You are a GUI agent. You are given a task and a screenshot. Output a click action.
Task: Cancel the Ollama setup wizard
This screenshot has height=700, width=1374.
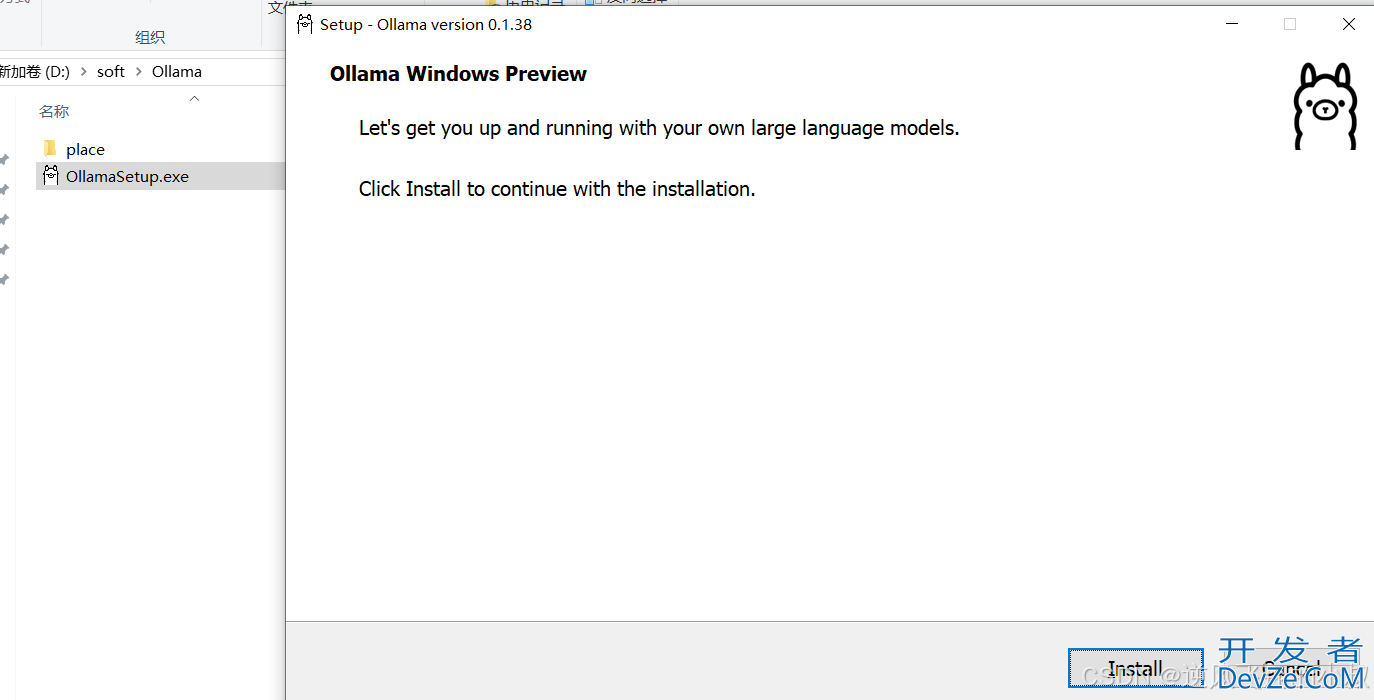click(x=1292, y=668)
